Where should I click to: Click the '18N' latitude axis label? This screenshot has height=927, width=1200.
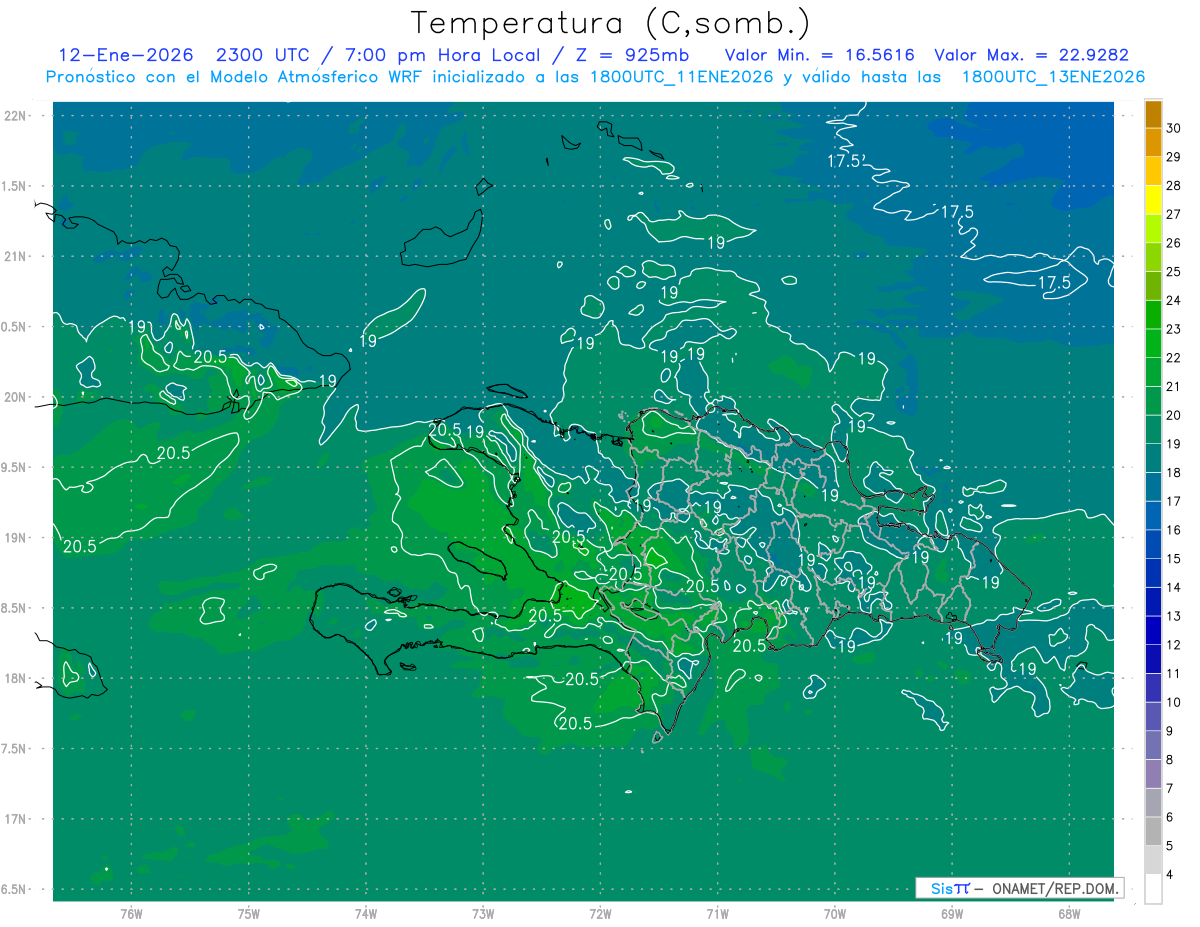click(x=15, y=678)
